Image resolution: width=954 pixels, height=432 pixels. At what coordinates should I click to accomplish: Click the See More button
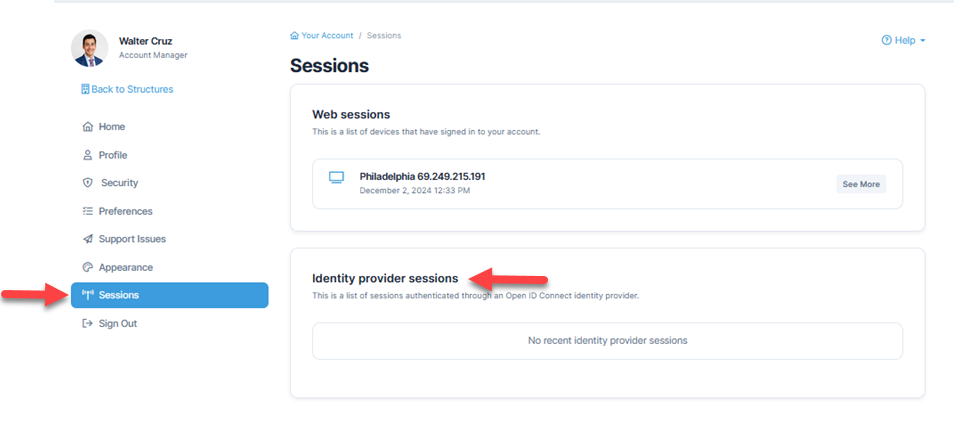[861, 184]
